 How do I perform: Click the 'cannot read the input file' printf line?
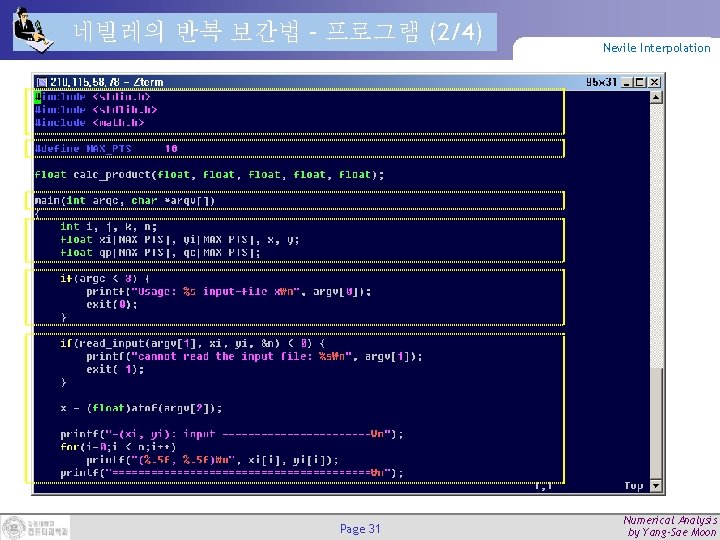254,356
